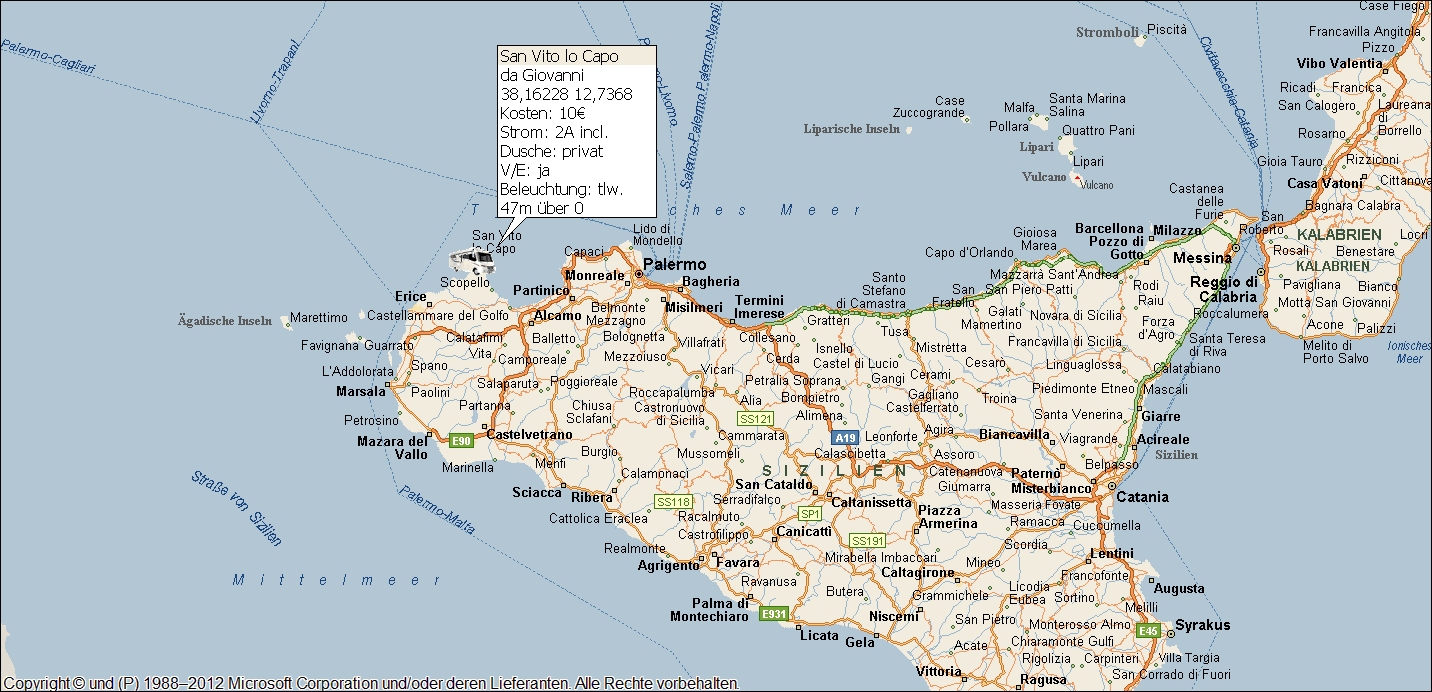This screenshot has height=692, width=1432.
Task: Click the green E45 shield near Syrakus
Action: pyautogui.click(x=1148, y=631)
